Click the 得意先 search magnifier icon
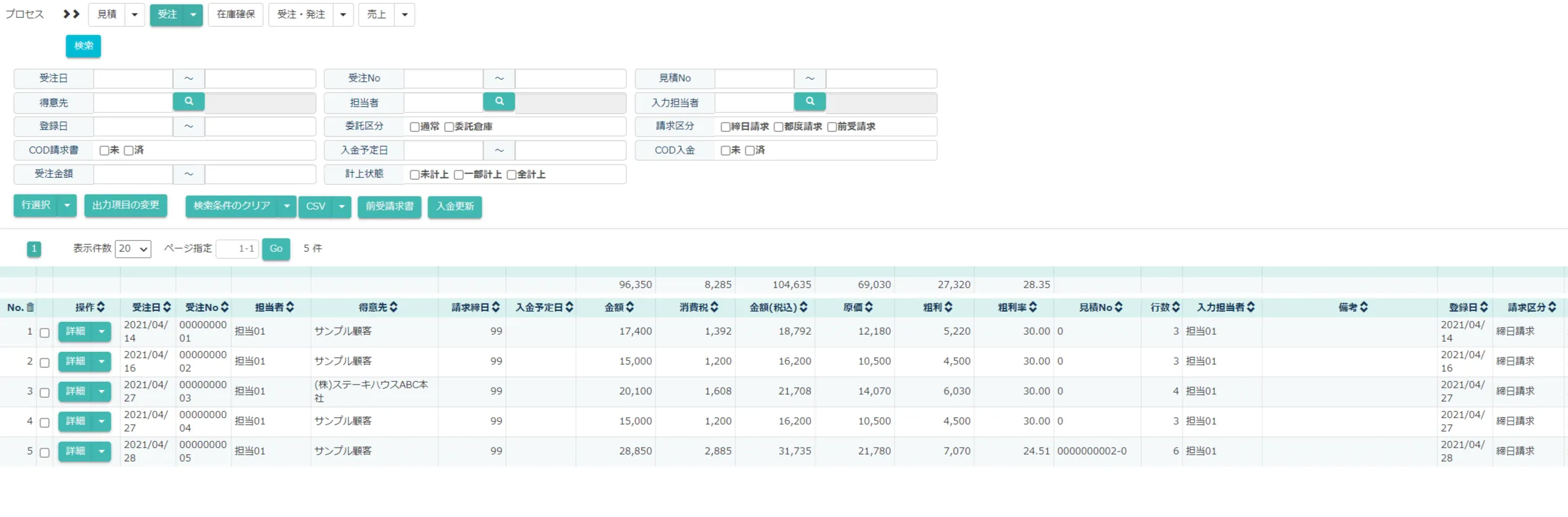The image size is (1568, 517). 189,101
